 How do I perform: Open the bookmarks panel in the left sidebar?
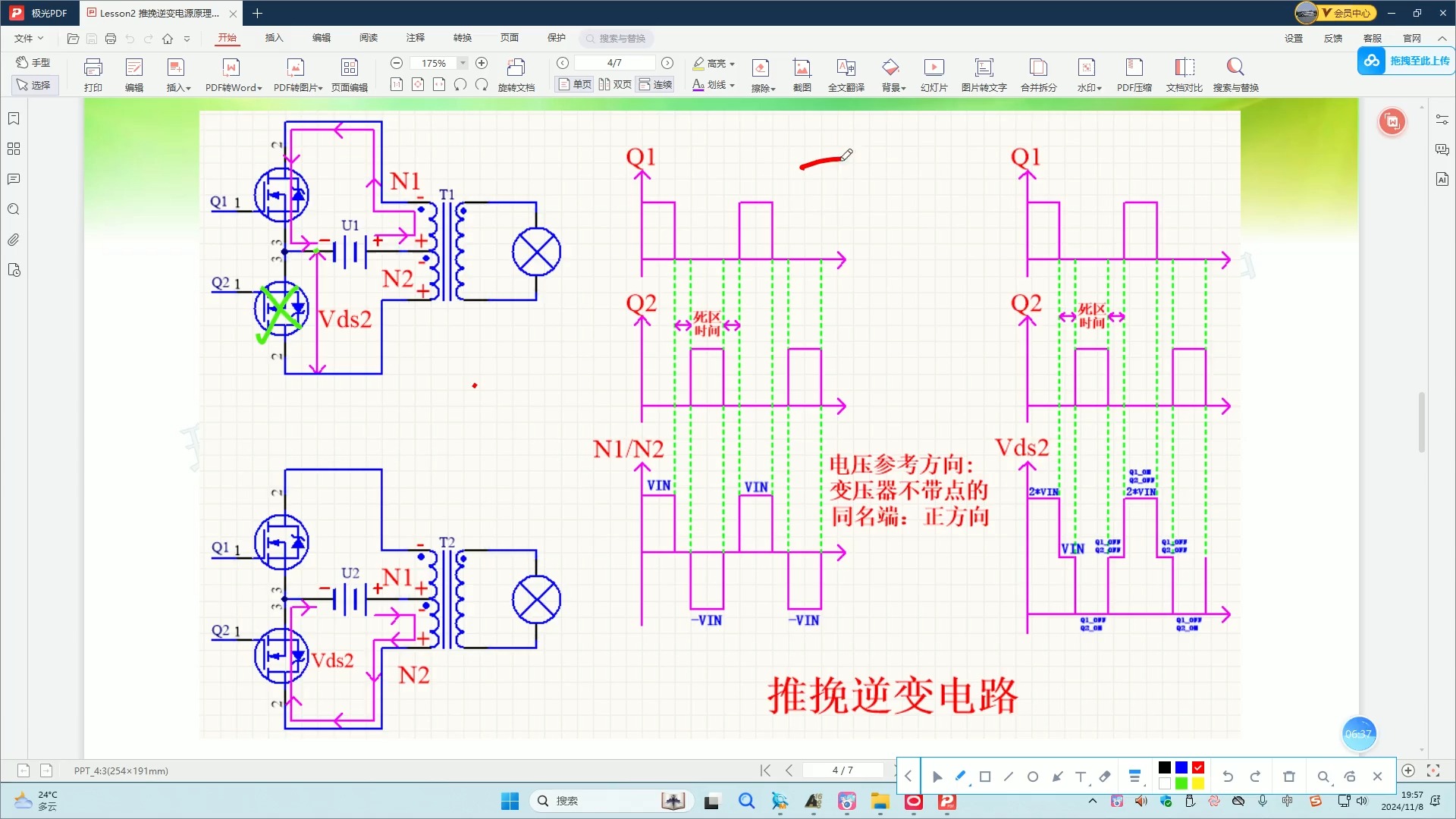[14, 118]
